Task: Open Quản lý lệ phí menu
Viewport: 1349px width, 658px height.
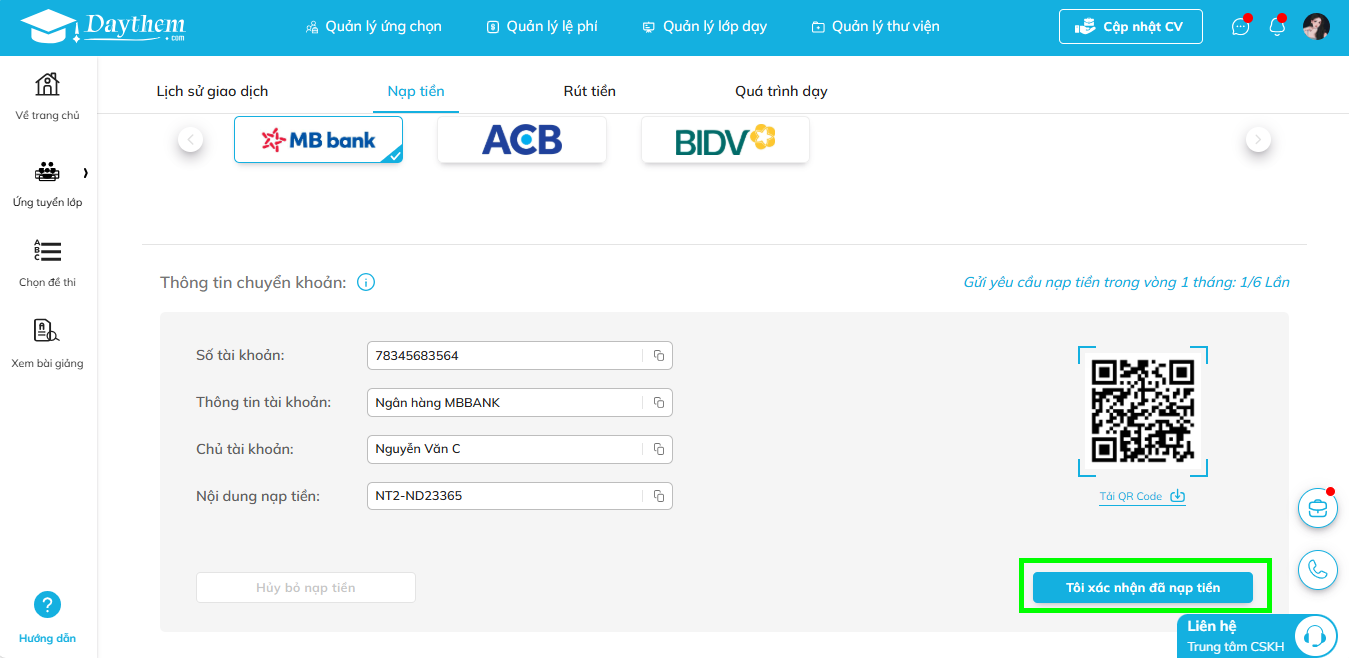Action: pos(541,27)
